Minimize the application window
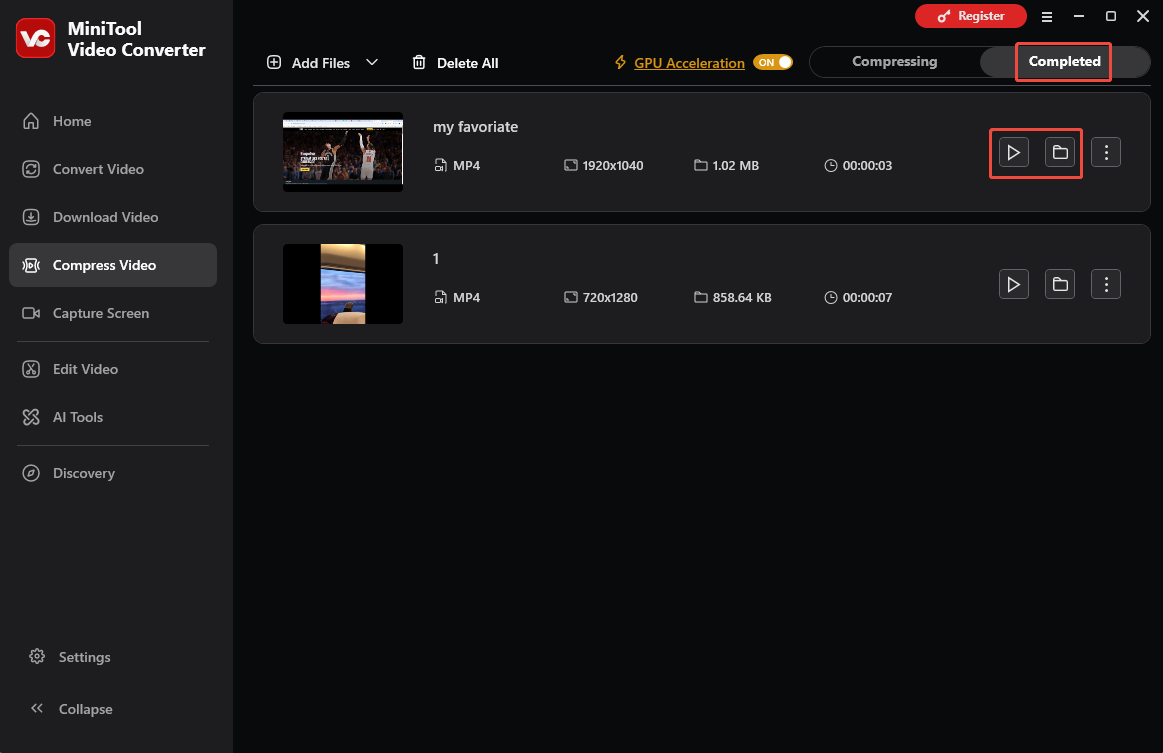The height and width of the screenshot is (753, 1163). click(x=1078, y=16)
